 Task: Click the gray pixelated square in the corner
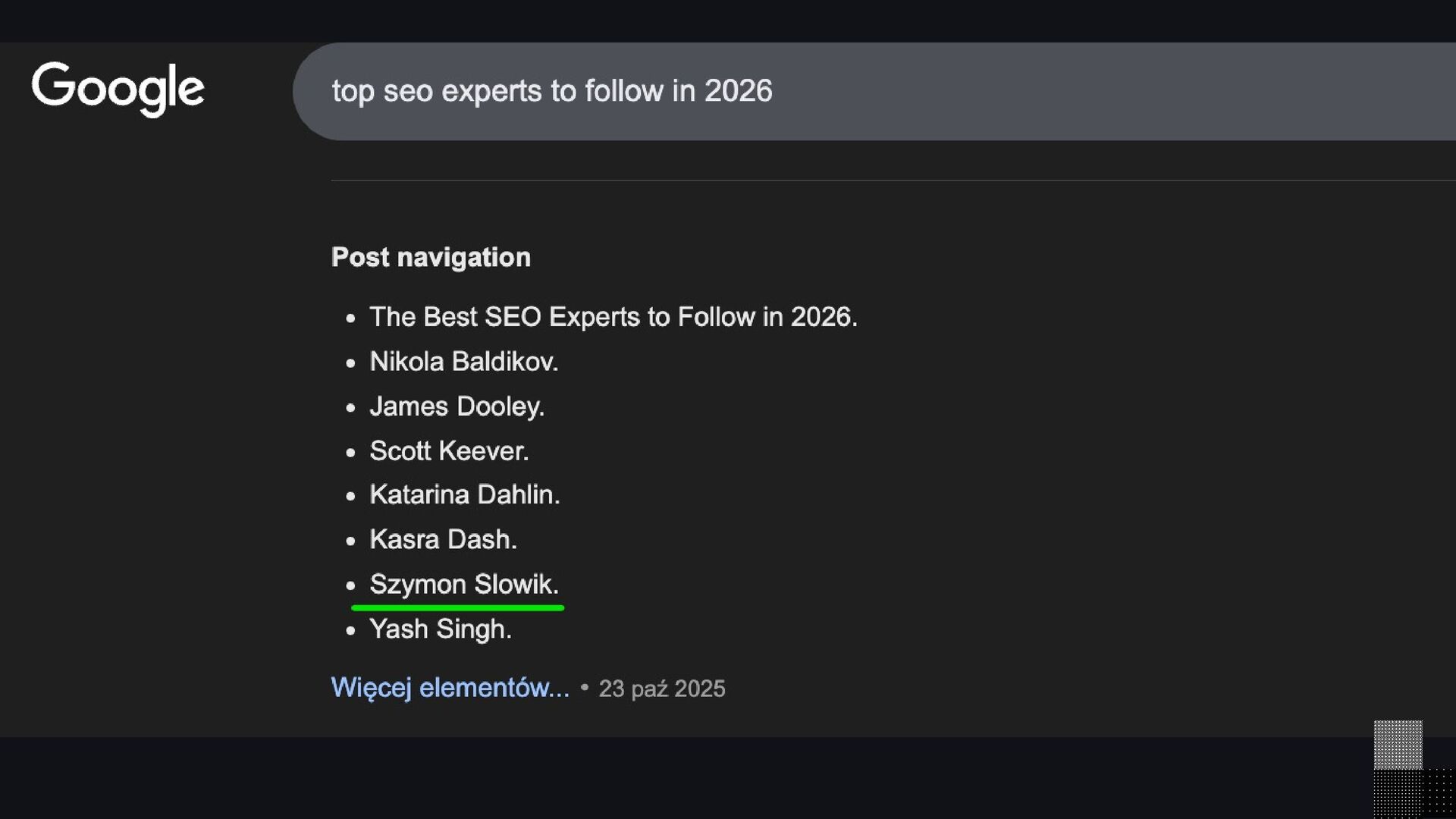click(x=1398, y=745)
